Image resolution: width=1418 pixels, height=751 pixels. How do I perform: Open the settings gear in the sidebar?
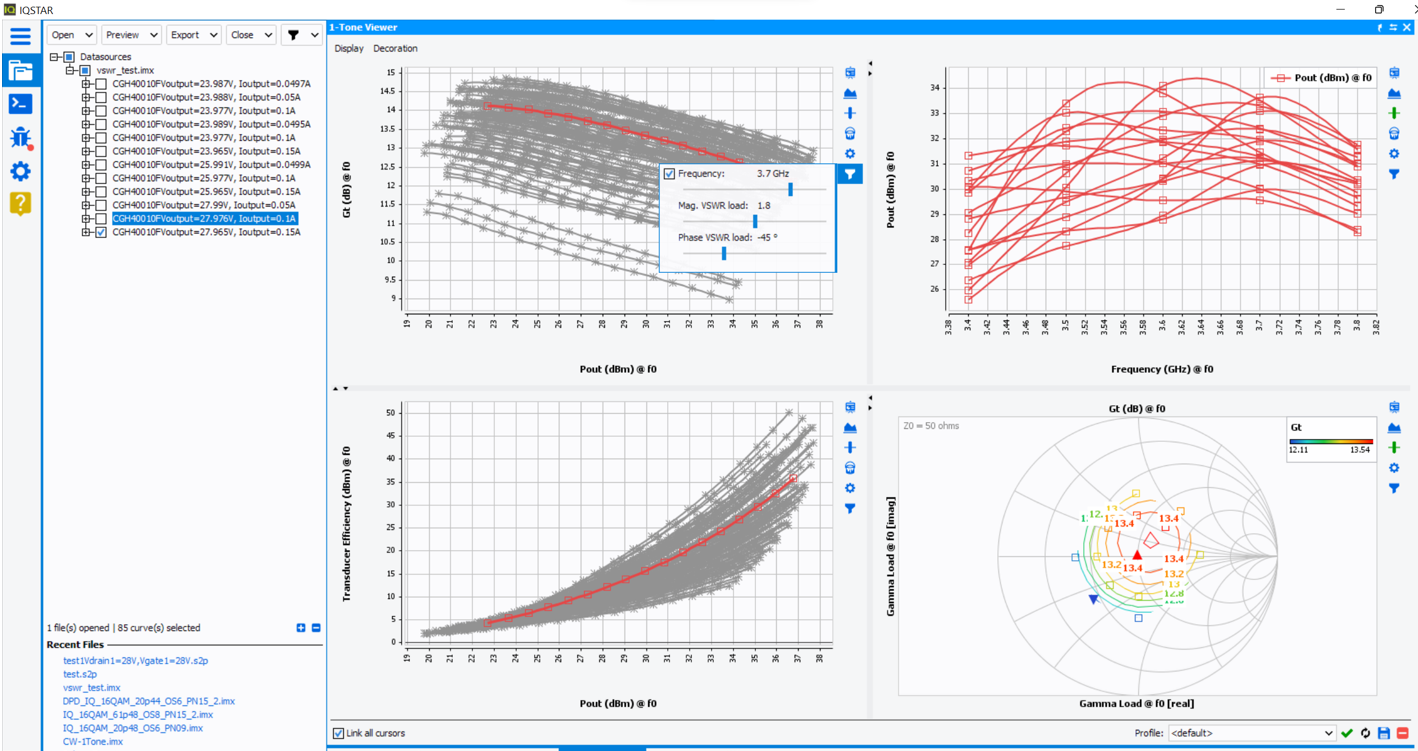[20, 171]
